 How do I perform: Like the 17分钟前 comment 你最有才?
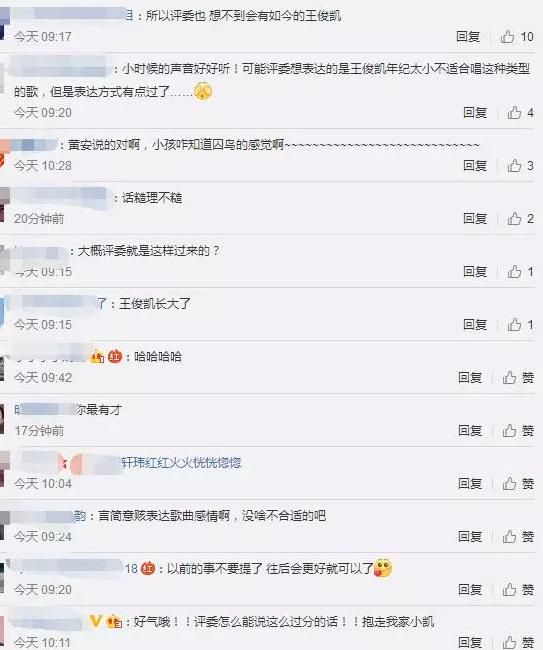509,431
